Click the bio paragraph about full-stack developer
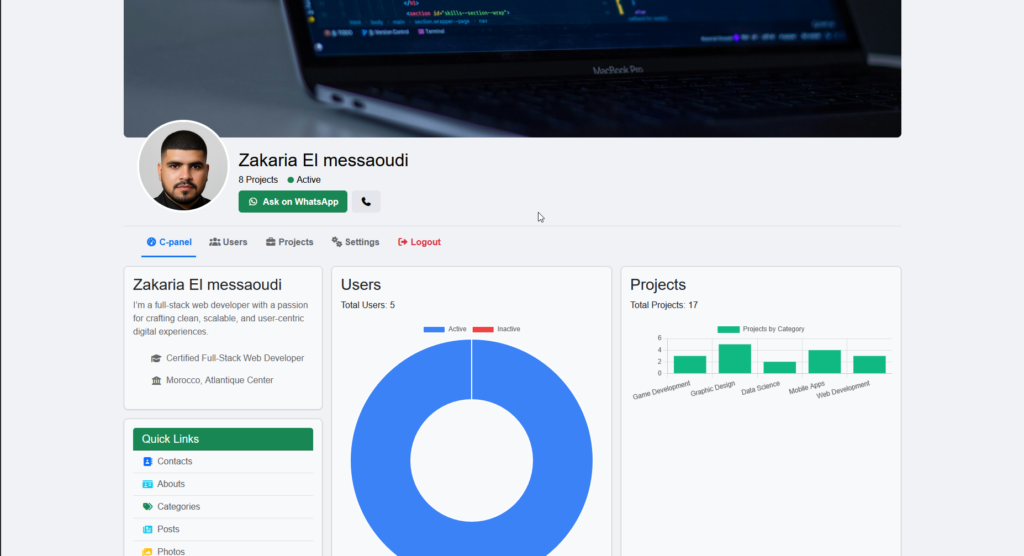This screenshot has width=1024, height=556. click(x=221, y=318)
